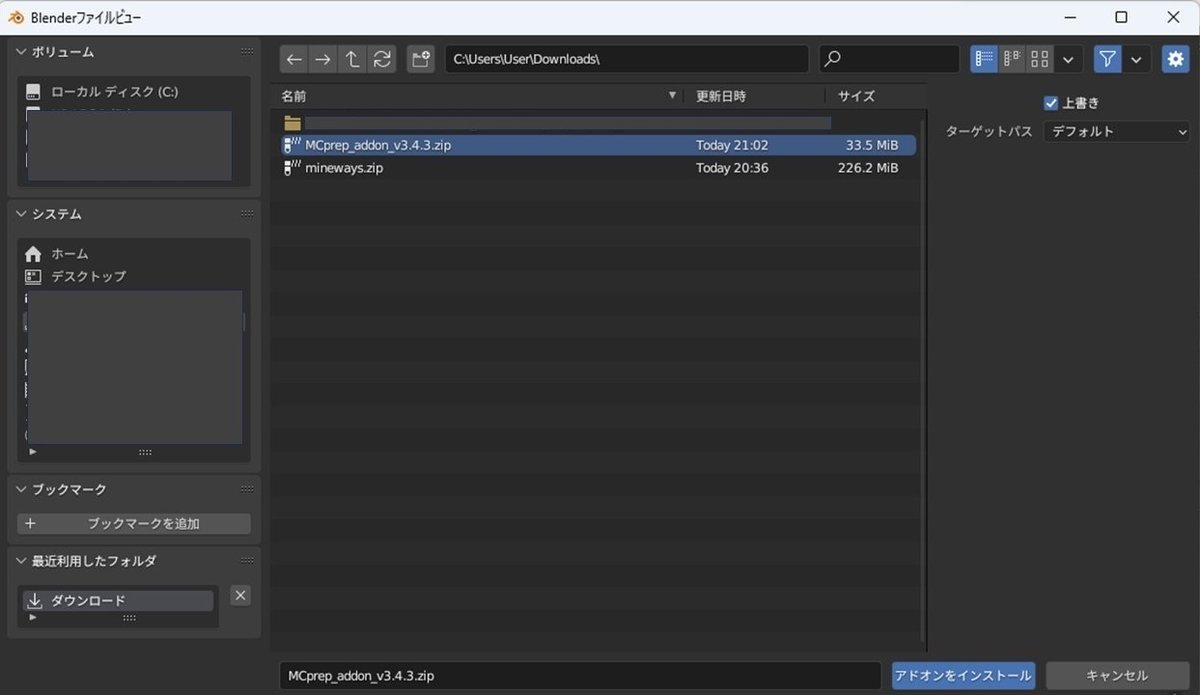The image size is (1200, 695).
Task: Click アドオンをインストール button
Action: 963,676
